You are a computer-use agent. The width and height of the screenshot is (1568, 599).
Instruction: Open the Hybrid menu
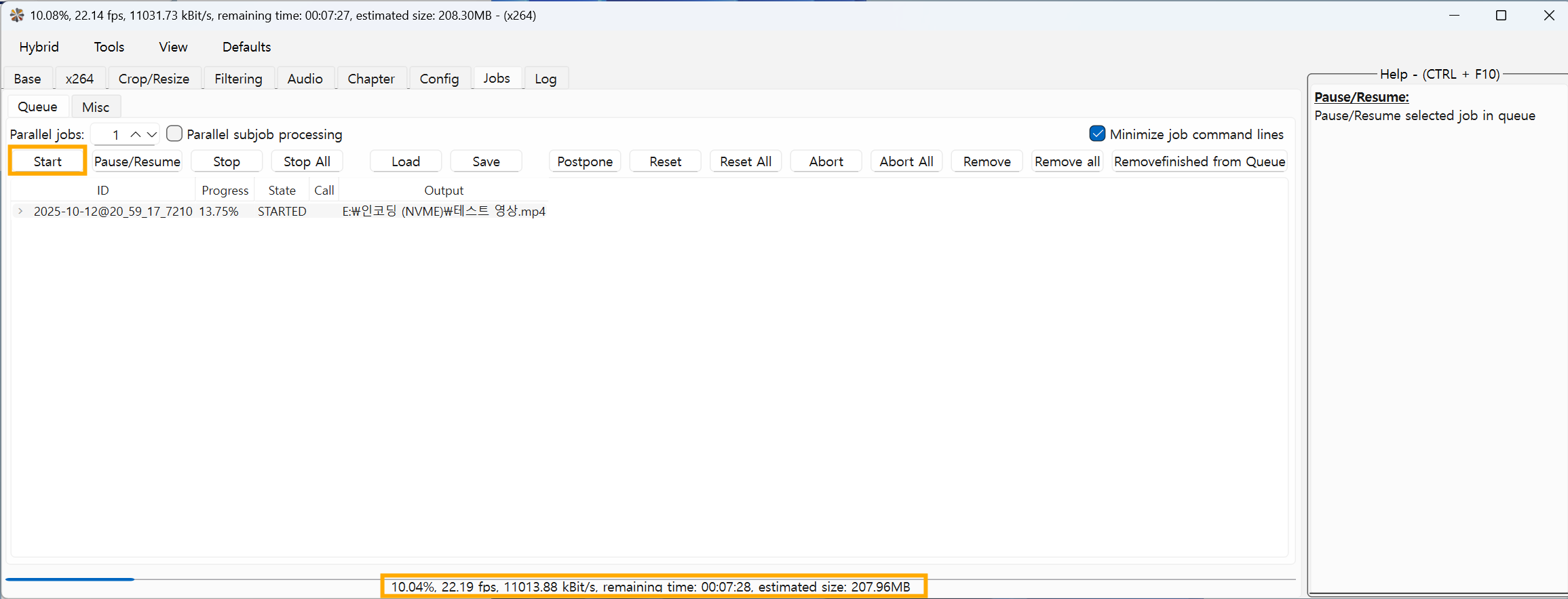(x=39, y=47)
